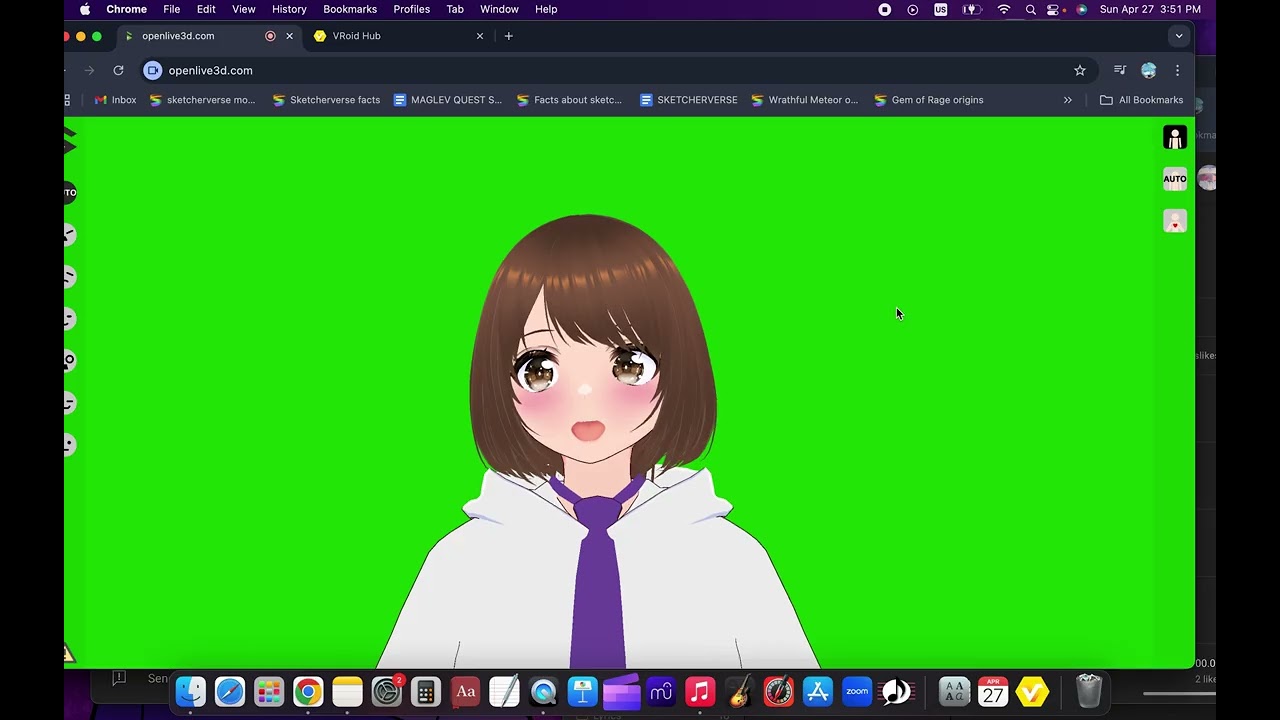Launch Keynote from the Dock
The width and height of the screenshot is (1280, 720).
tap(583, 692)
